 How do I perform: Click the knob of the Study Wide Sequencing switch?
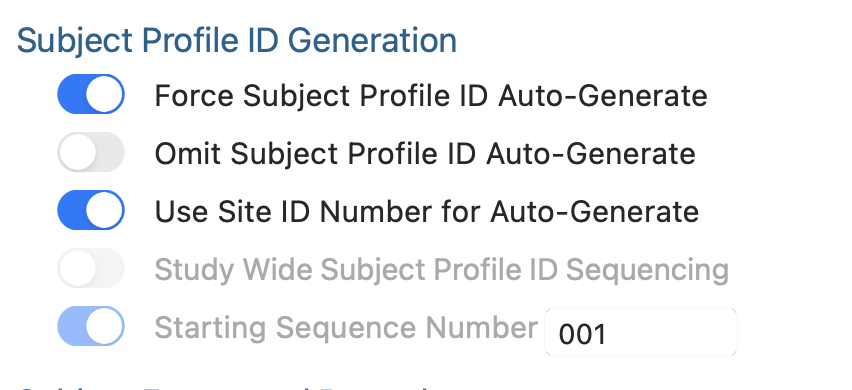78,268
